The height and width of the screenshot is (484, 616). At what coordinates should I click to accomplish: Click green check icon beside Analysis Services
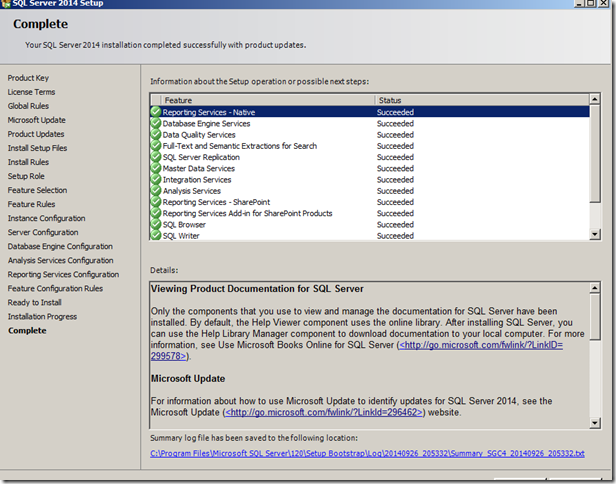(x=156, y=191)
